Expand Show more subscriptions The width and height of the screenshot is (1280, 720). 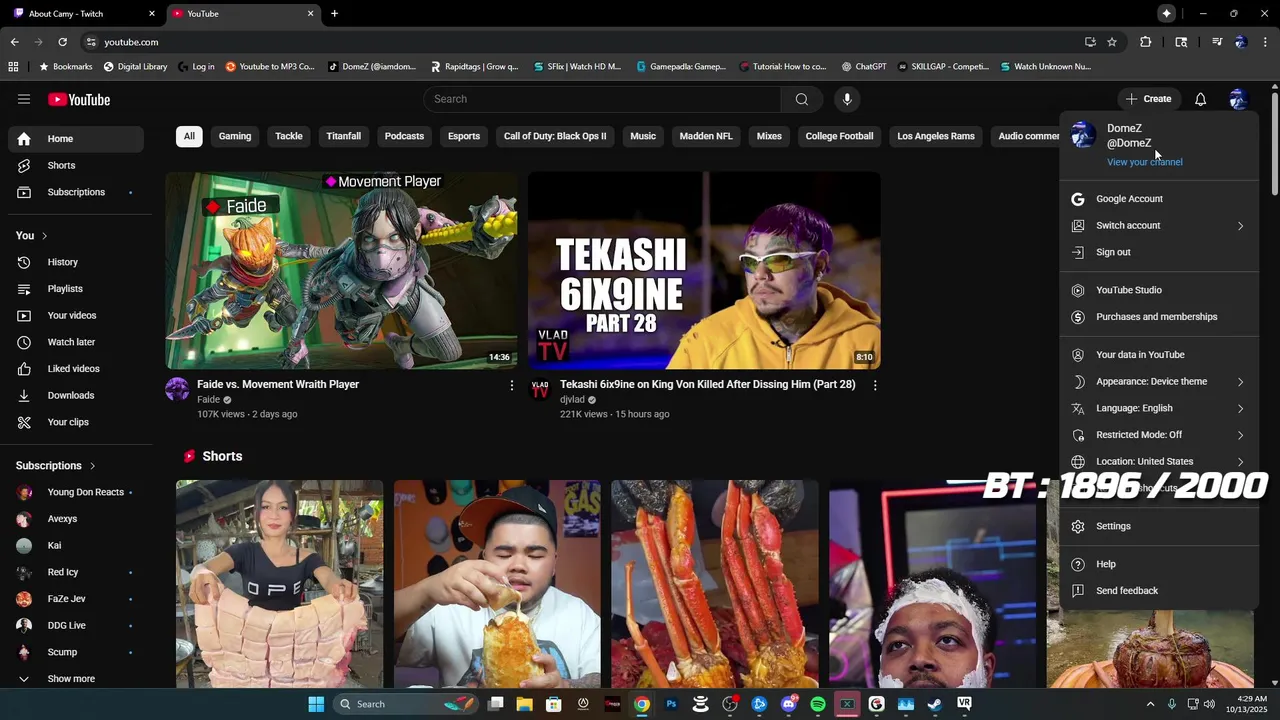76,678
